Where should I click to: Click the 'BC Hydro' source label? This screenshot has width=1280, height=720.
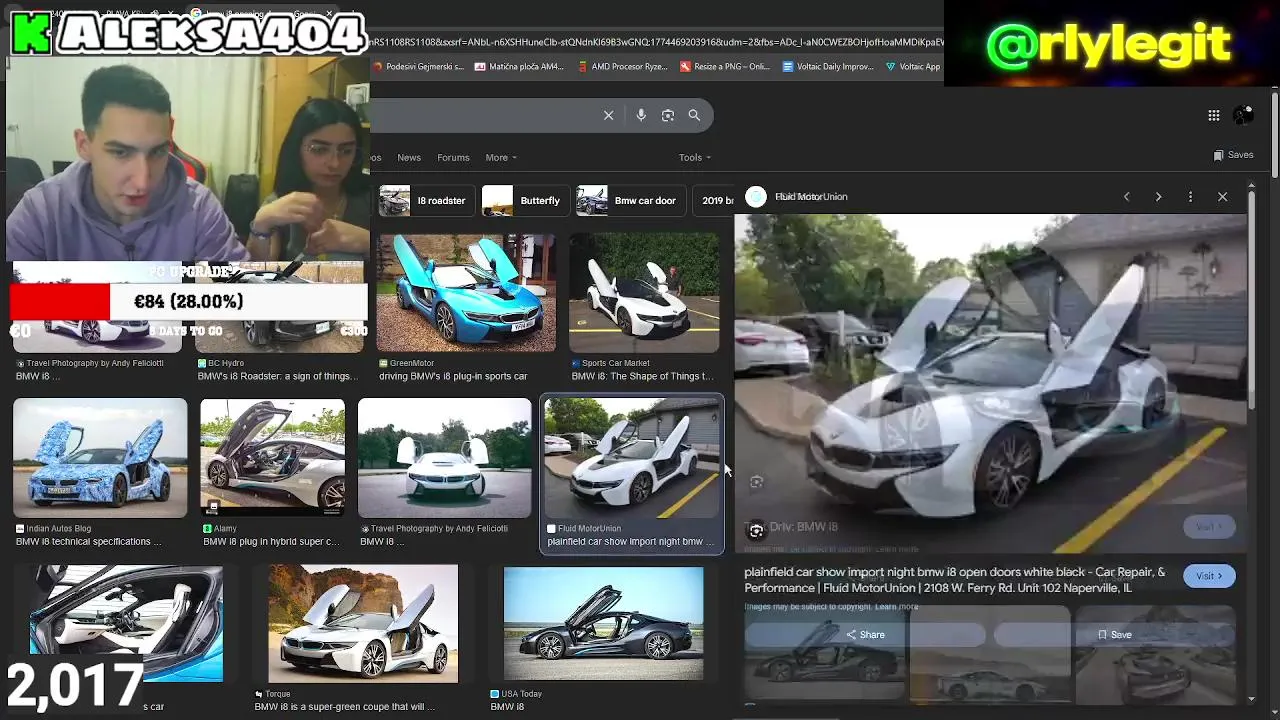pos(226,363)
